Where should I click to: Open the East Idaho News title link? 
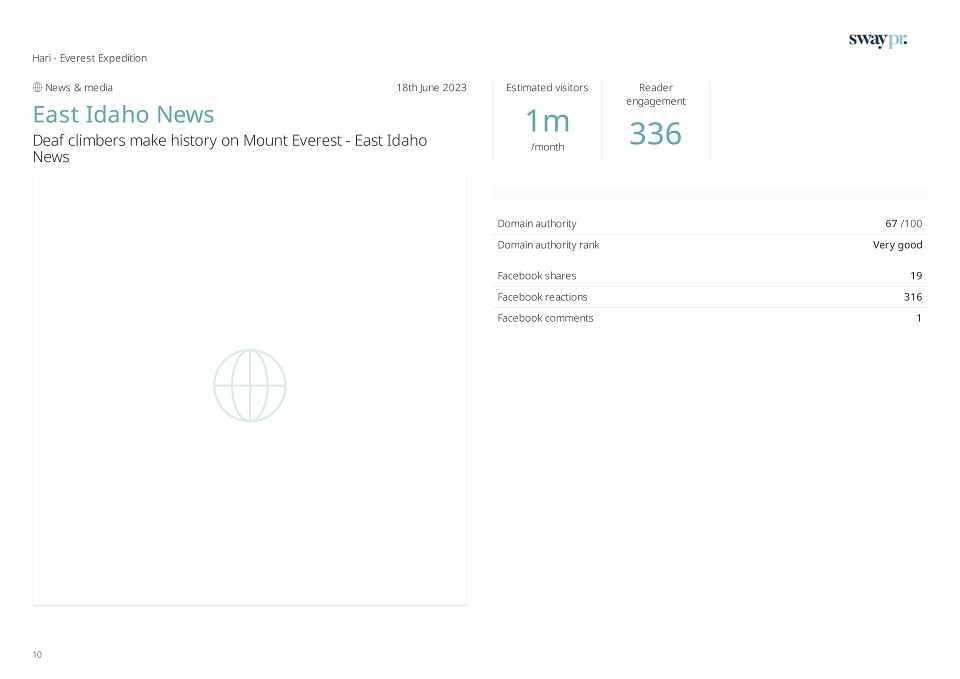point(123,114)
